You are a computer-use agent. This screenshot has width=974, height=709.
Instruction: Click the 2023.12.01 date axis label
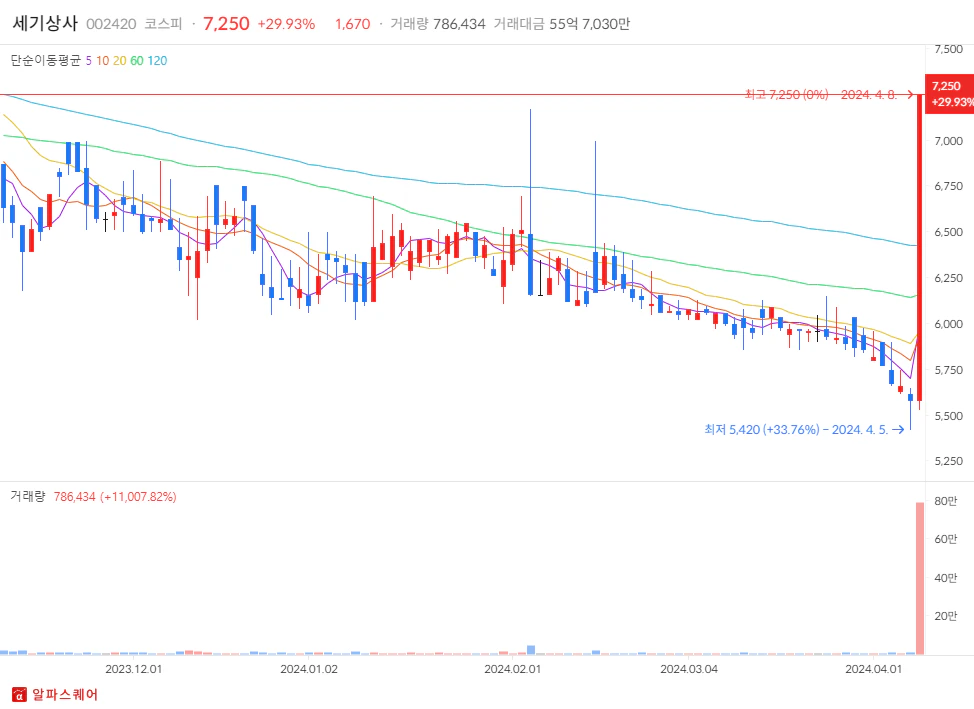point(134,669)
